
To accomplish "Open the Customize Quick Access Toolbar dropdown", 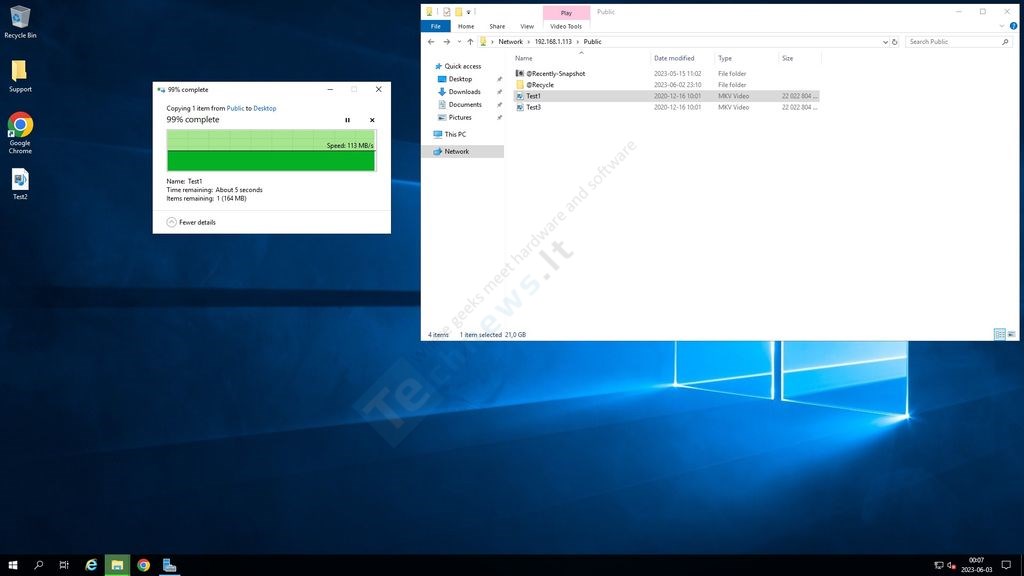I will [469, 12].
